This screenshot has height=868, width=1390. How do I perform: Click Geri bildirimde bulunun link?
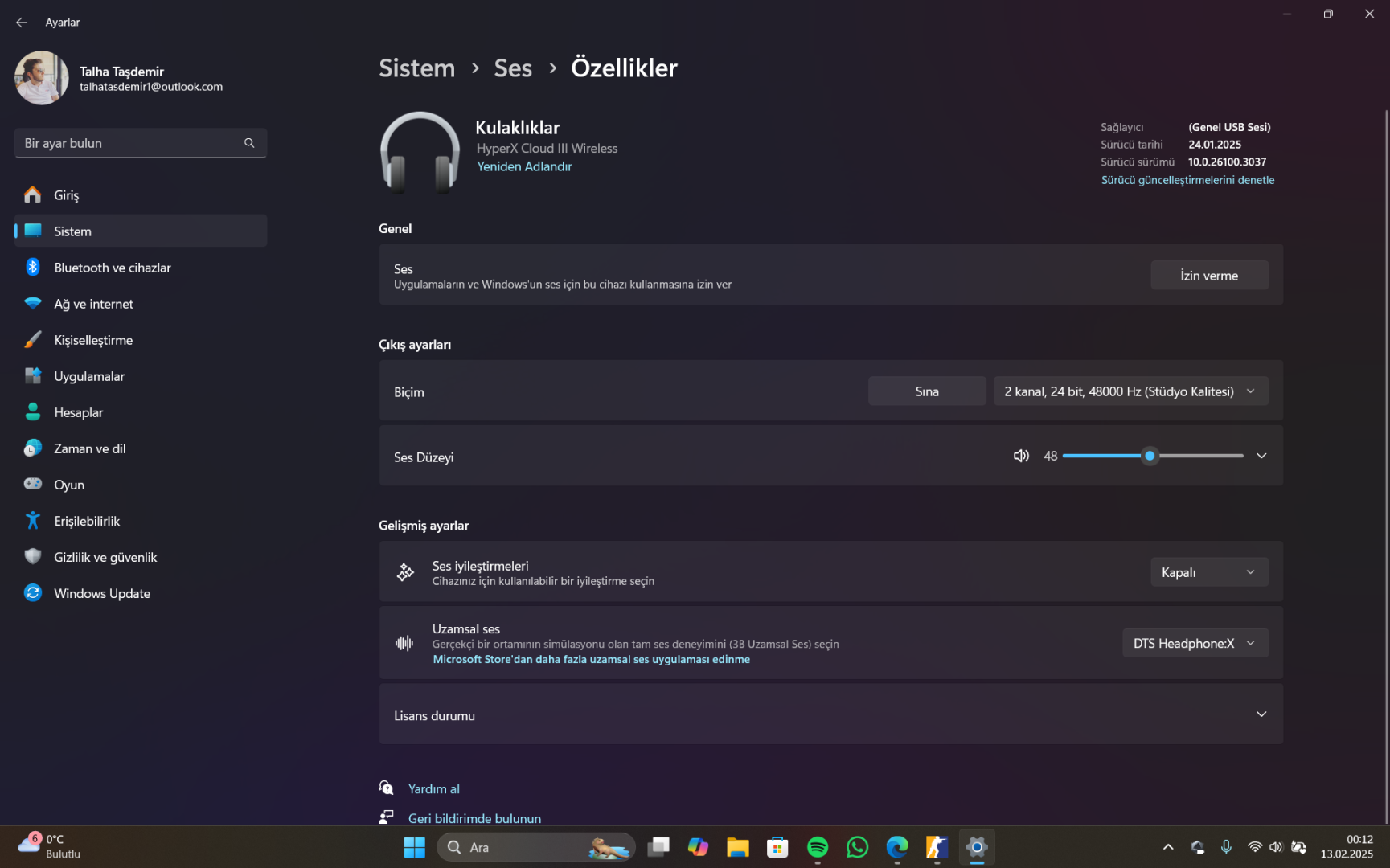pos(474,819)
